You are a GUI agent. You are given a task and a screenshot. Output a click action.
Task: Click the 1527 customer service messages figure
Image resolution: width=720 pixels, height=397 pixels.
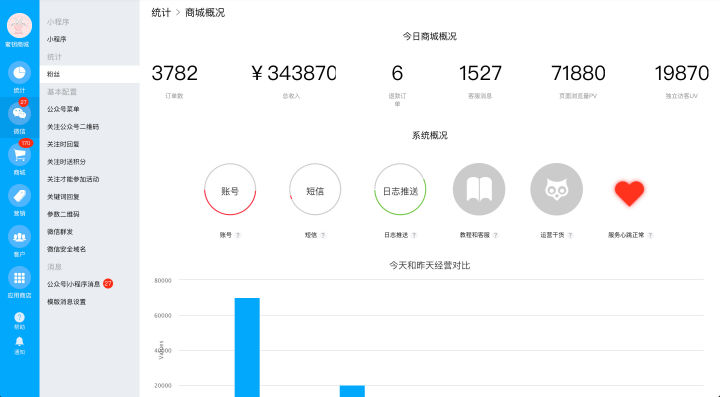480,73
